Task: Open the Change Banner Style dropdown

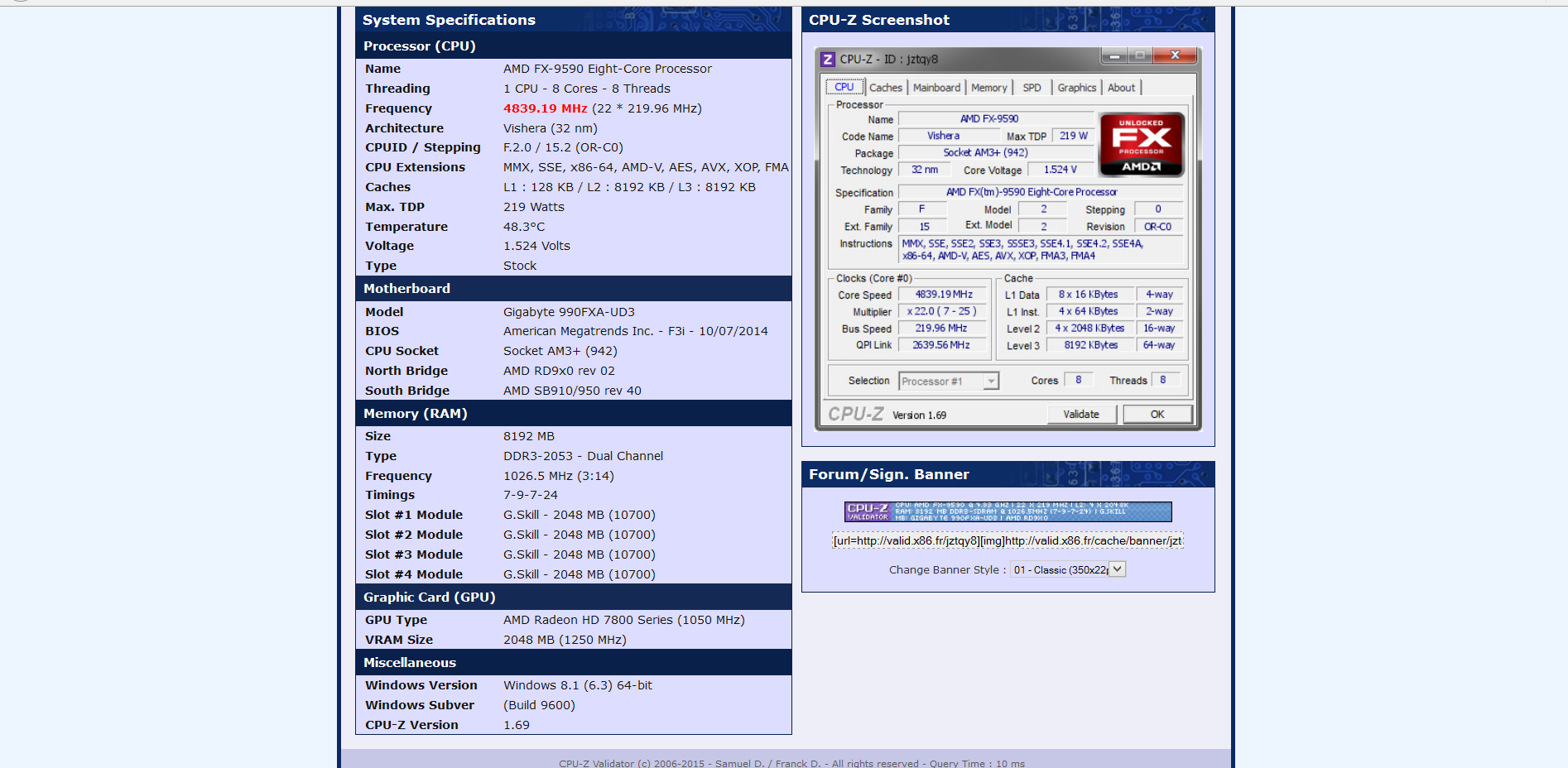Action: (1068, 569)
